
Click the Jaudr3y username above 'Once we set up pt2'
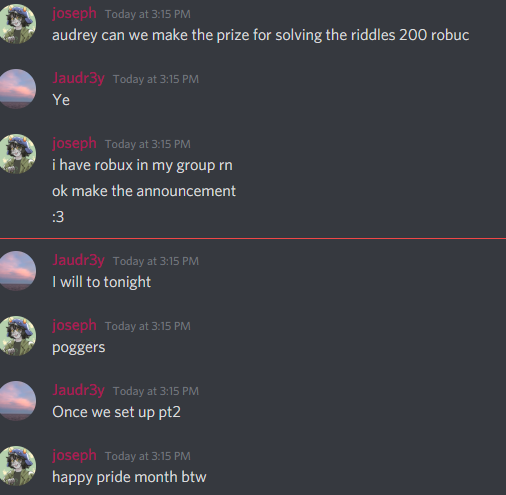(78, 391)
